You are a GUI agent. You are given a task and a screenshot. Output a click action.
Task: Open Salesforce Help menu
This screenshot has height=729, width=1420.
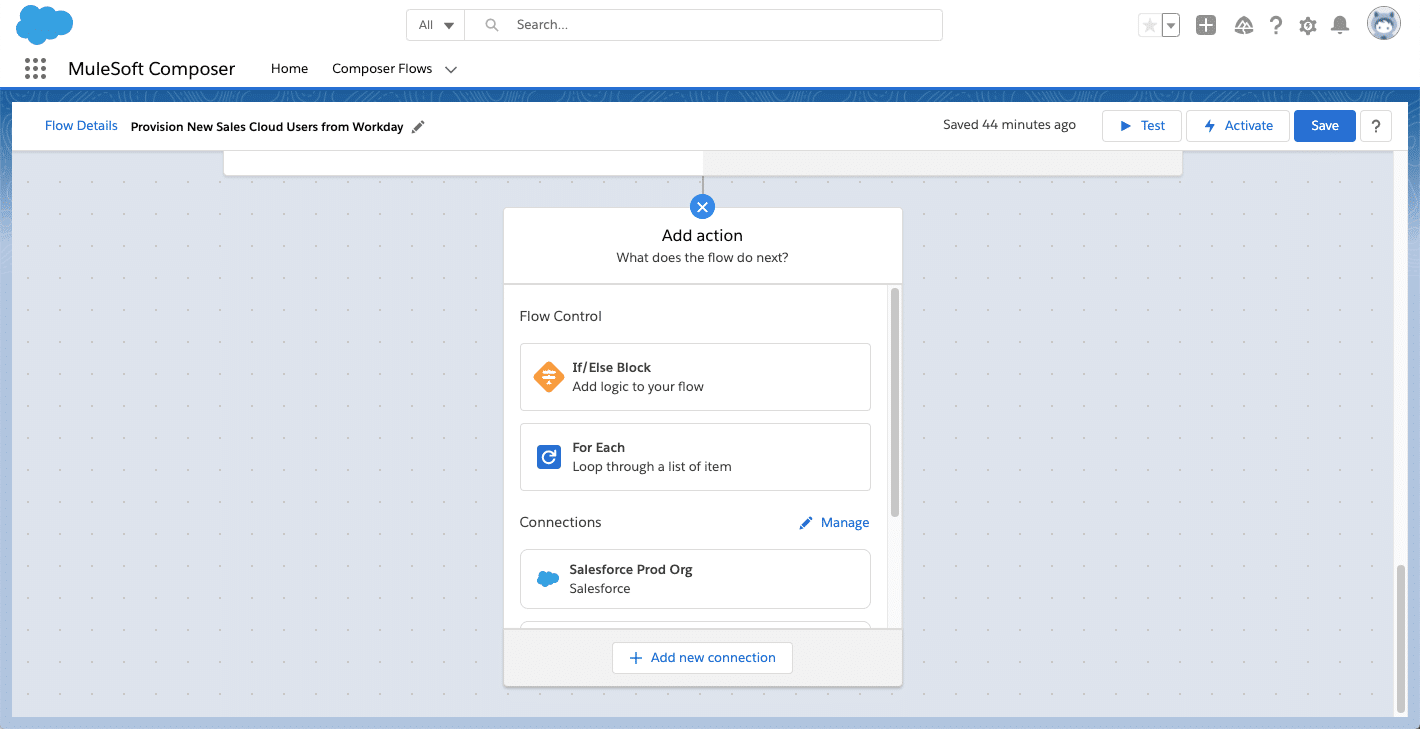[1276, 25]
